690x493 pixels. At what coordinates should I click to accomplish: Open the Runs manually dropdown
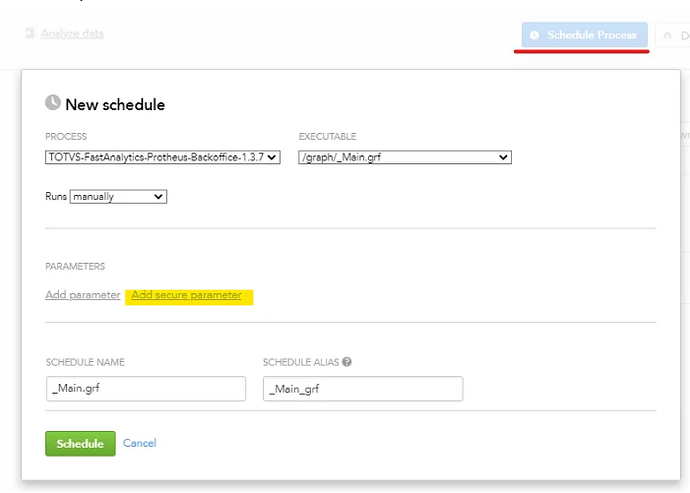[118, 197]
